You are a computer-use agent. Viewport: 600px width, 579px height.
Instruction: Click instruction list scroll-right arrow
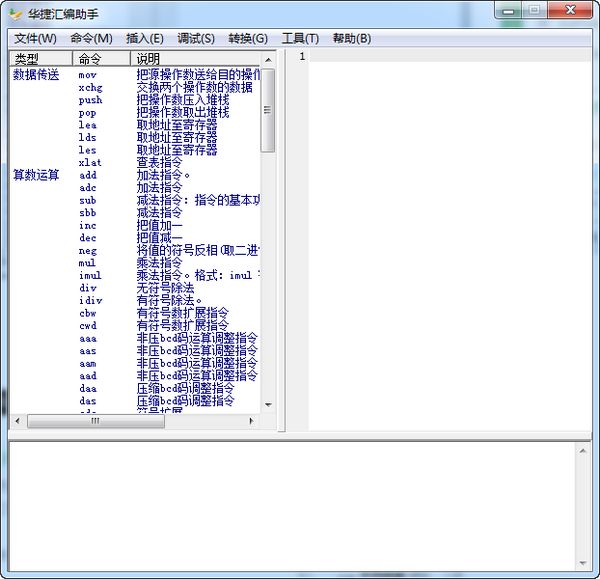[252, 422]
